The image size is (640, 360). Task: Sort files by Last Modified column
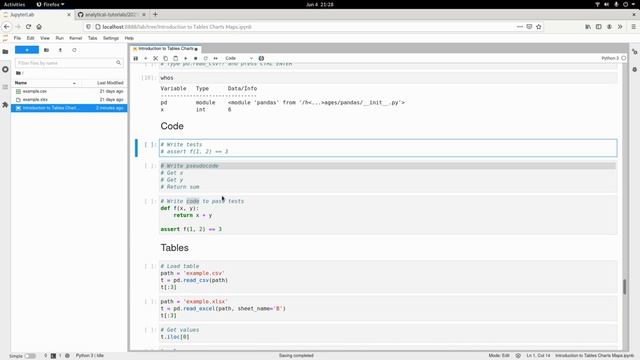click(x=104, y=83)
